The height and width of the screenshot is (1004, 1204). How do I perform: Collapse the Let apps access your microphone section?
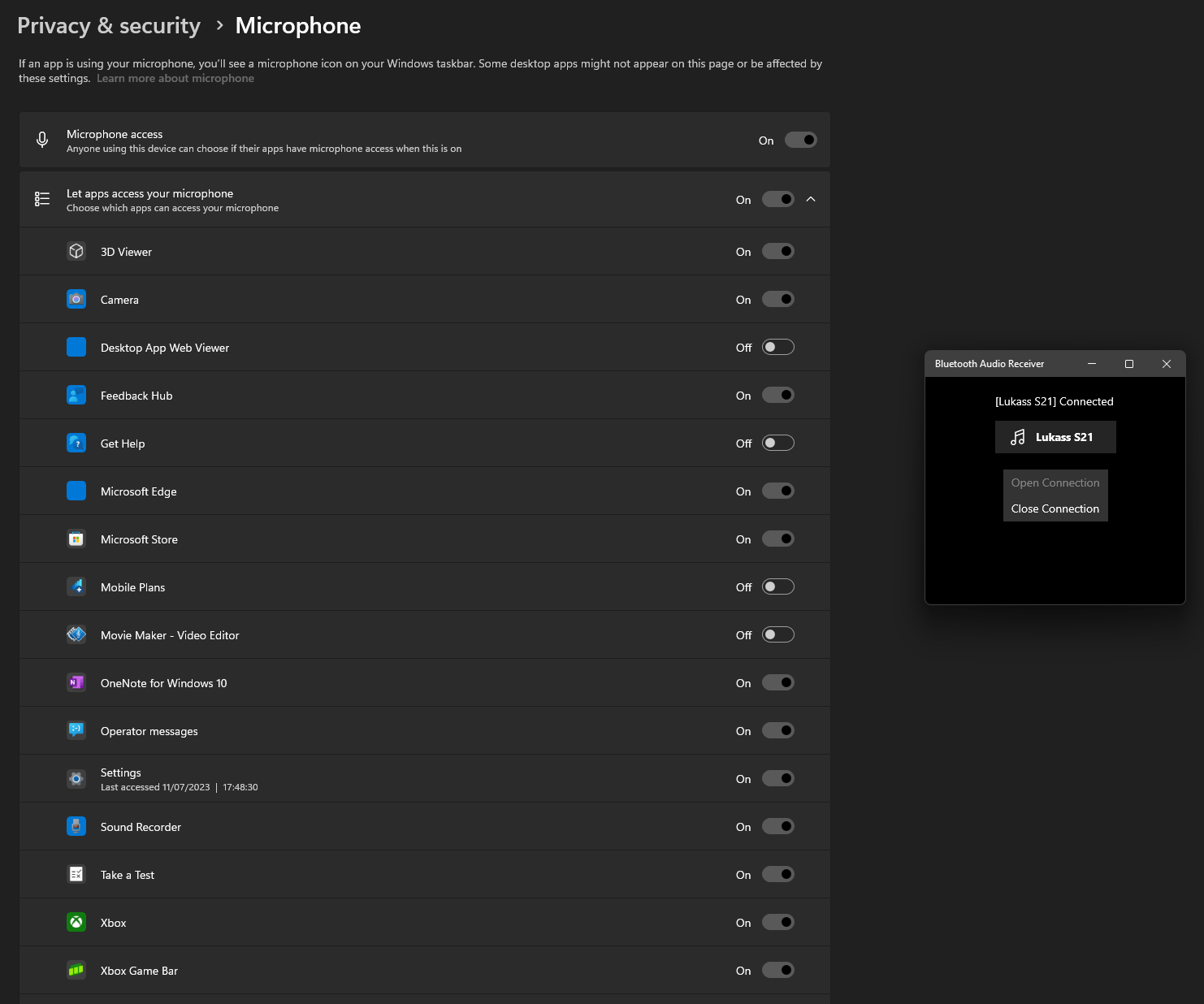[811, 199]
